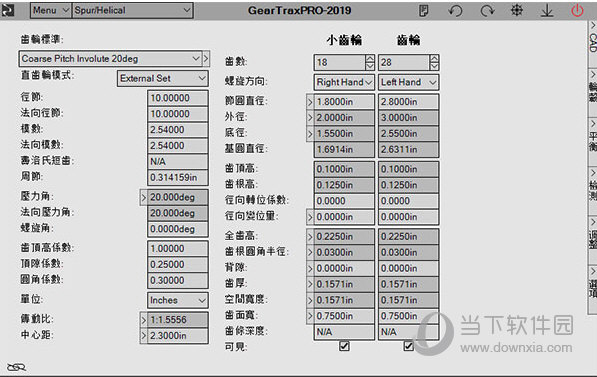597x377 pixels.
Task: Click the 螺旋角 field showing 0.0000deg
Action: (178, 229)
